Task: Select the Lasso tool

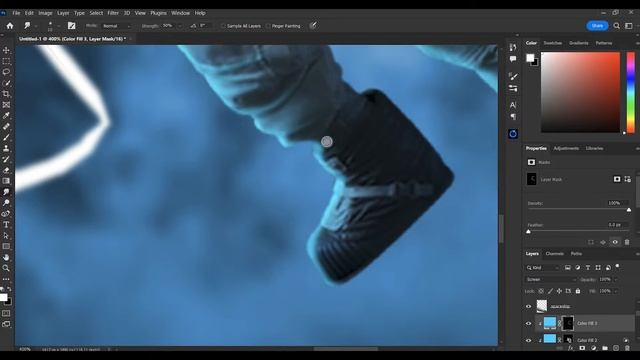Action: pos(6,72)
